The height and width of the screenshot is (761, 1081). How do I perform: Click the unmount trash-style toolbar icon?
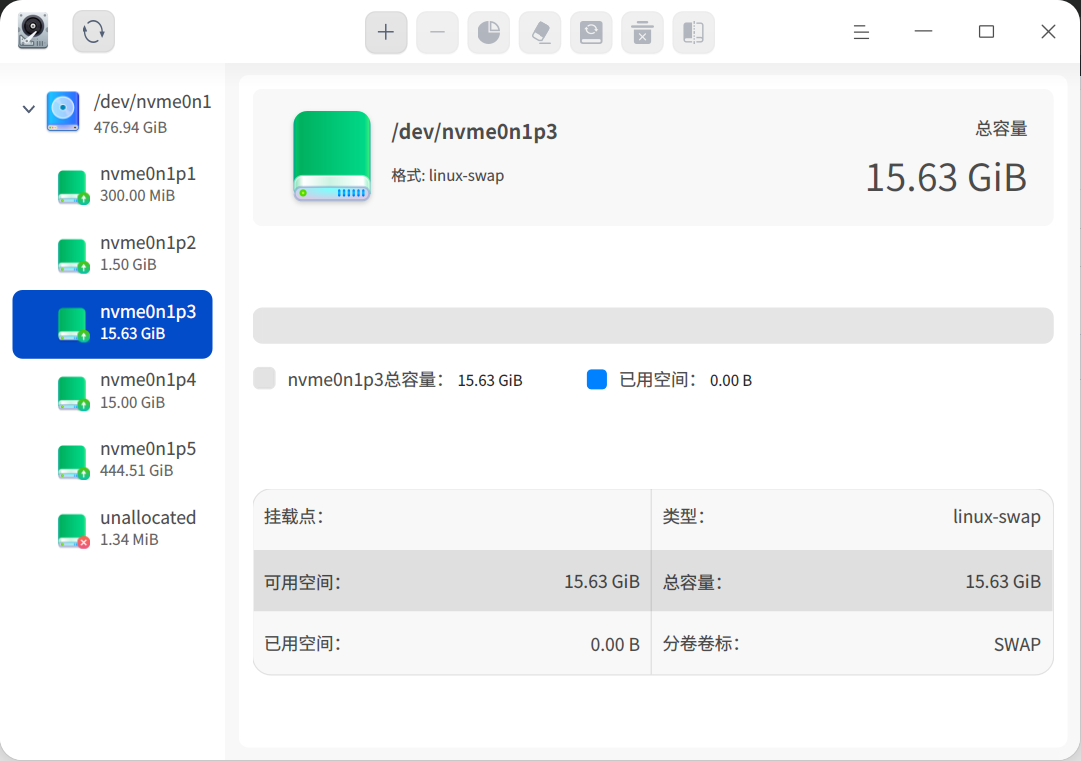point(643,32)
